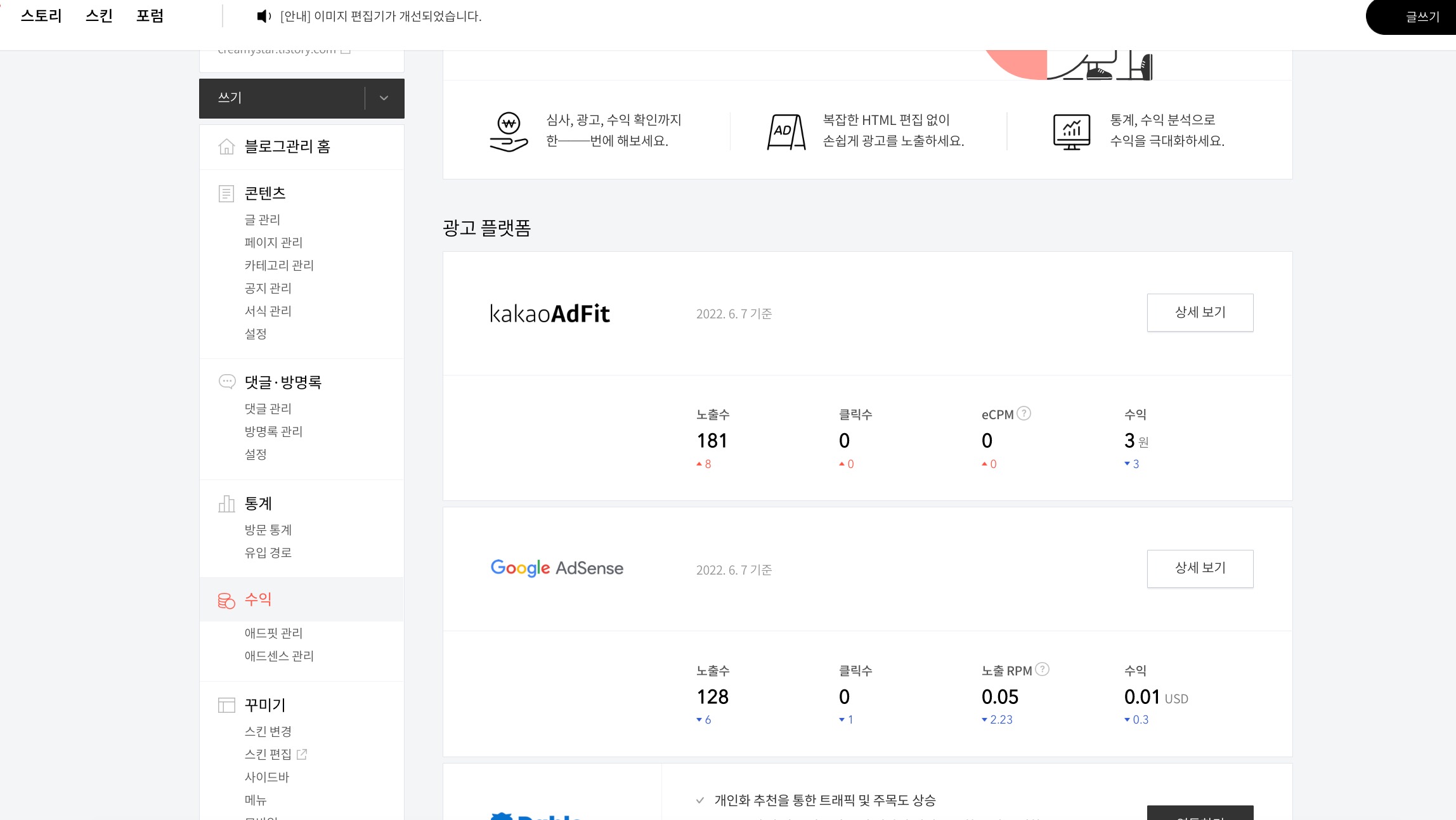Go to 페이지 관리
This screenshot has width=1456, height=820.
274,242
